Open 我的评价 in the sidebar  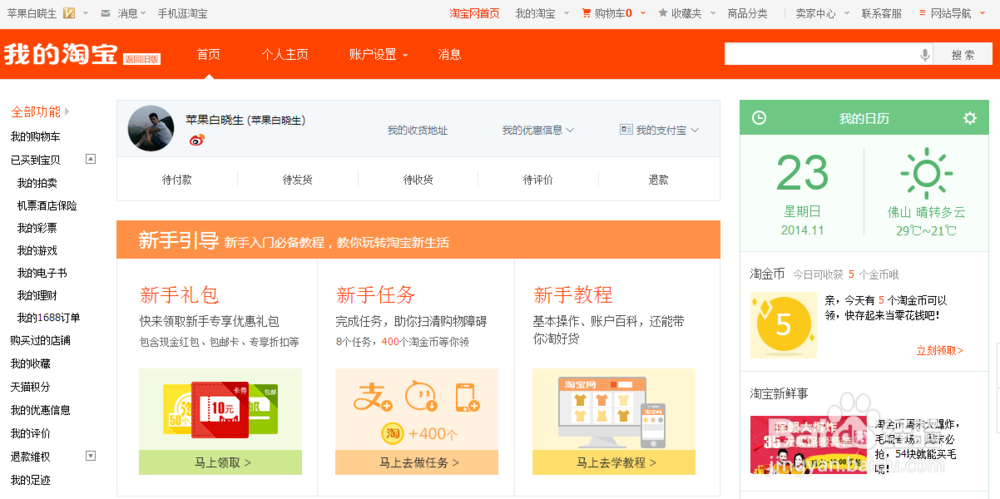click(x=30, y=433)
